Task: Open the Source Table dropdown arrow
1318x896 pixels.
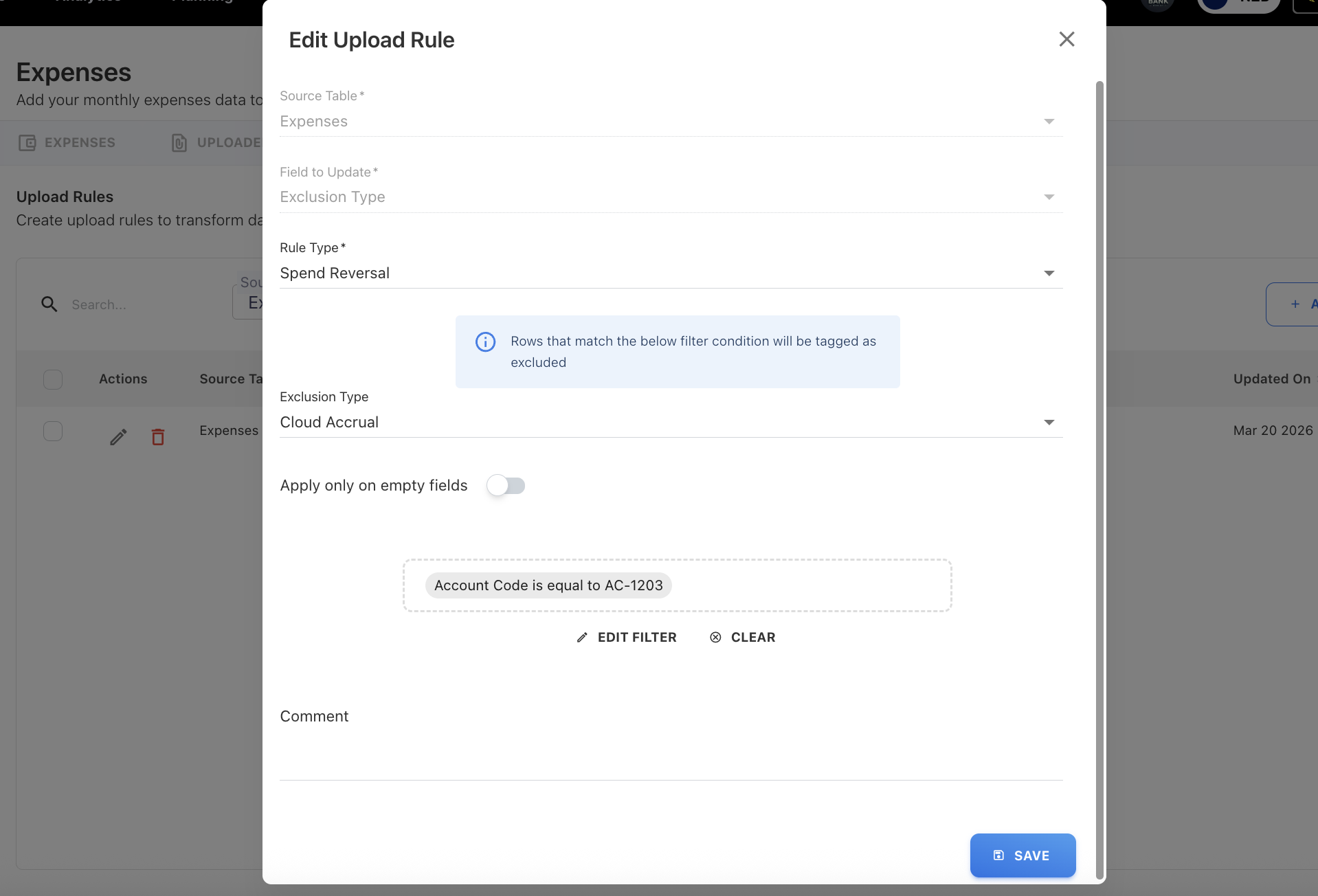Action: [1049, 122]
